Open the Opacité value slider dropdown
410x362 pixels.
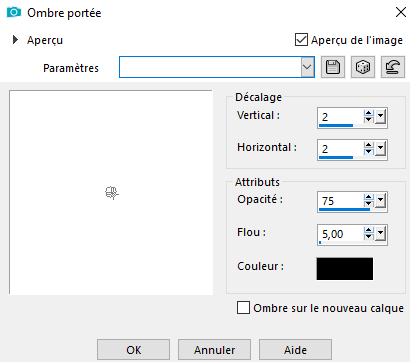click(x=380, y=201)
